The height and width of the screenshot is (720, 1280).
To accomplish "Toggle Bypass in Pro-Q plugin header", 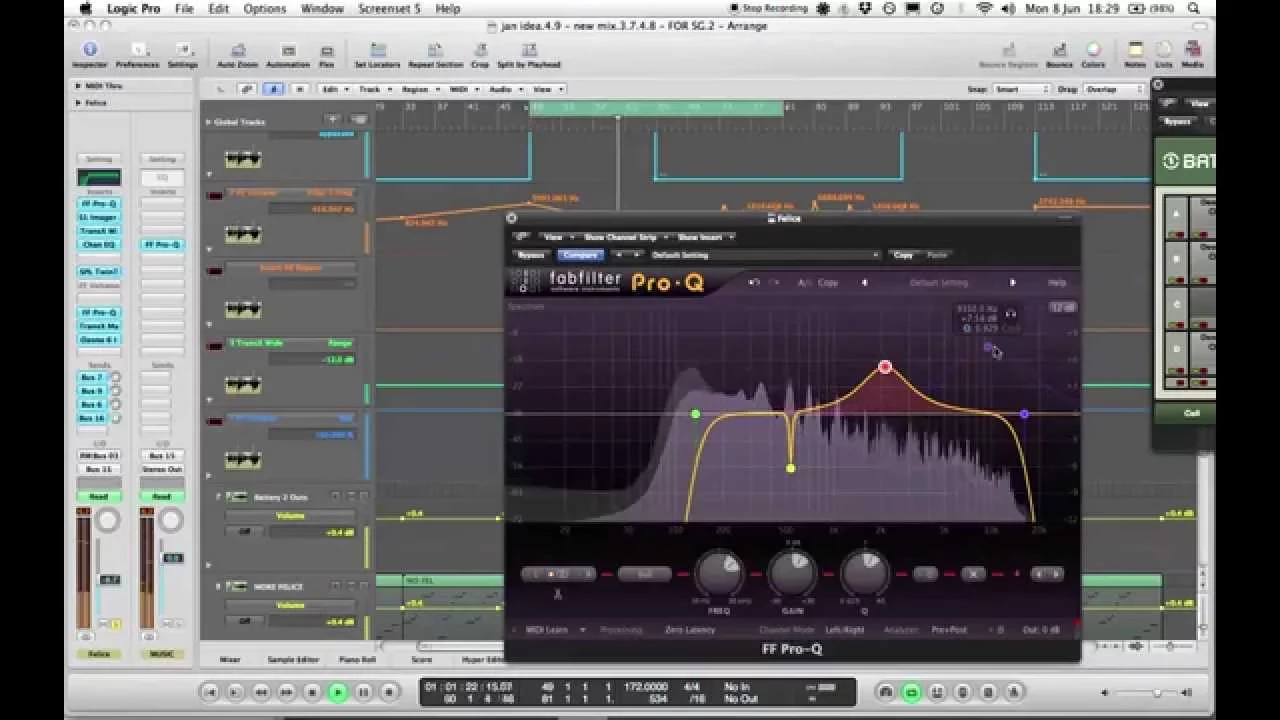I will pyautogui.click(x=531, y=255).
